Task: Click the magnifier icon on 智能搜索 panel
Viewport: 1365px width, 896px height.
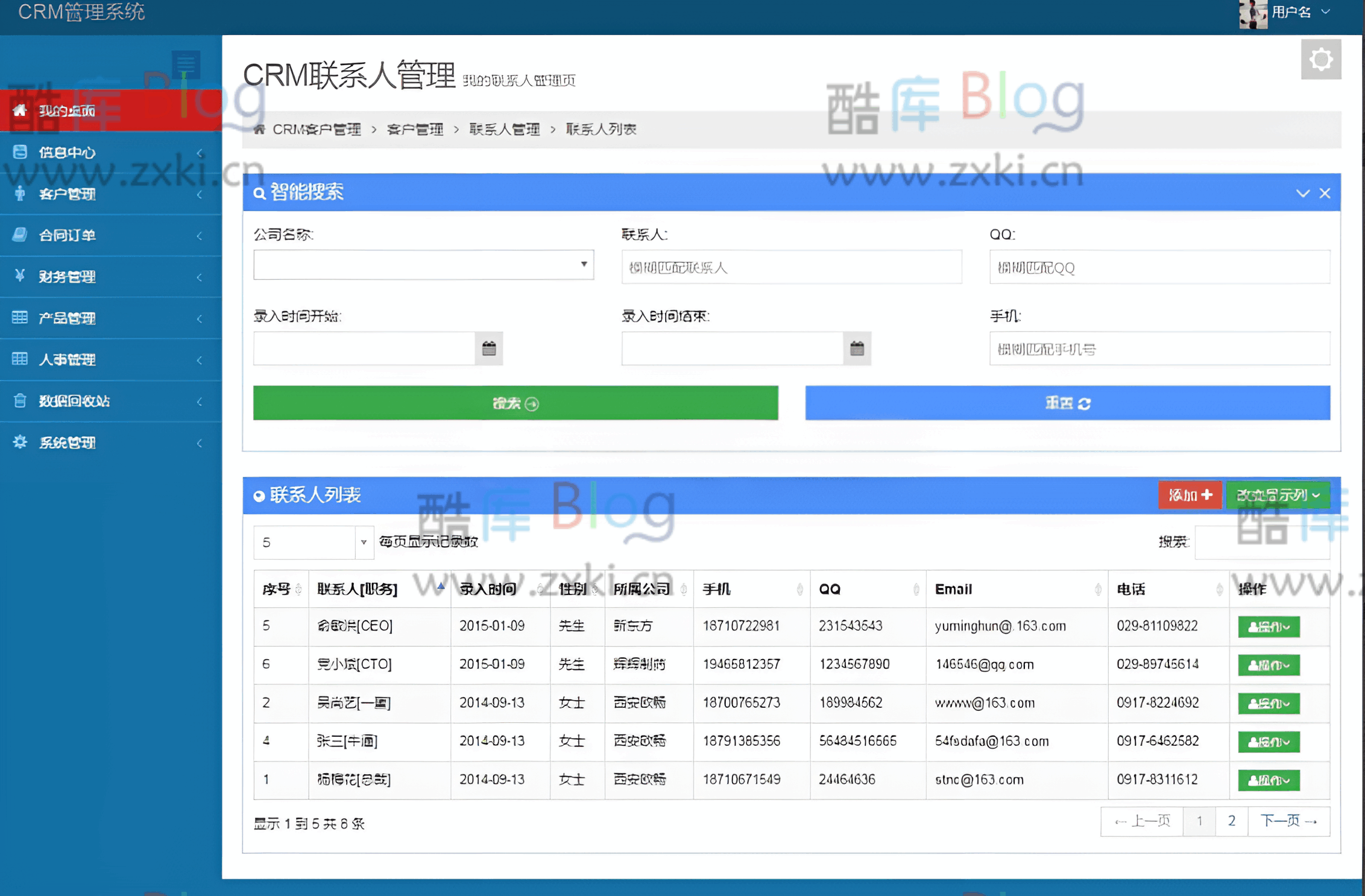Action: [260, 193]
